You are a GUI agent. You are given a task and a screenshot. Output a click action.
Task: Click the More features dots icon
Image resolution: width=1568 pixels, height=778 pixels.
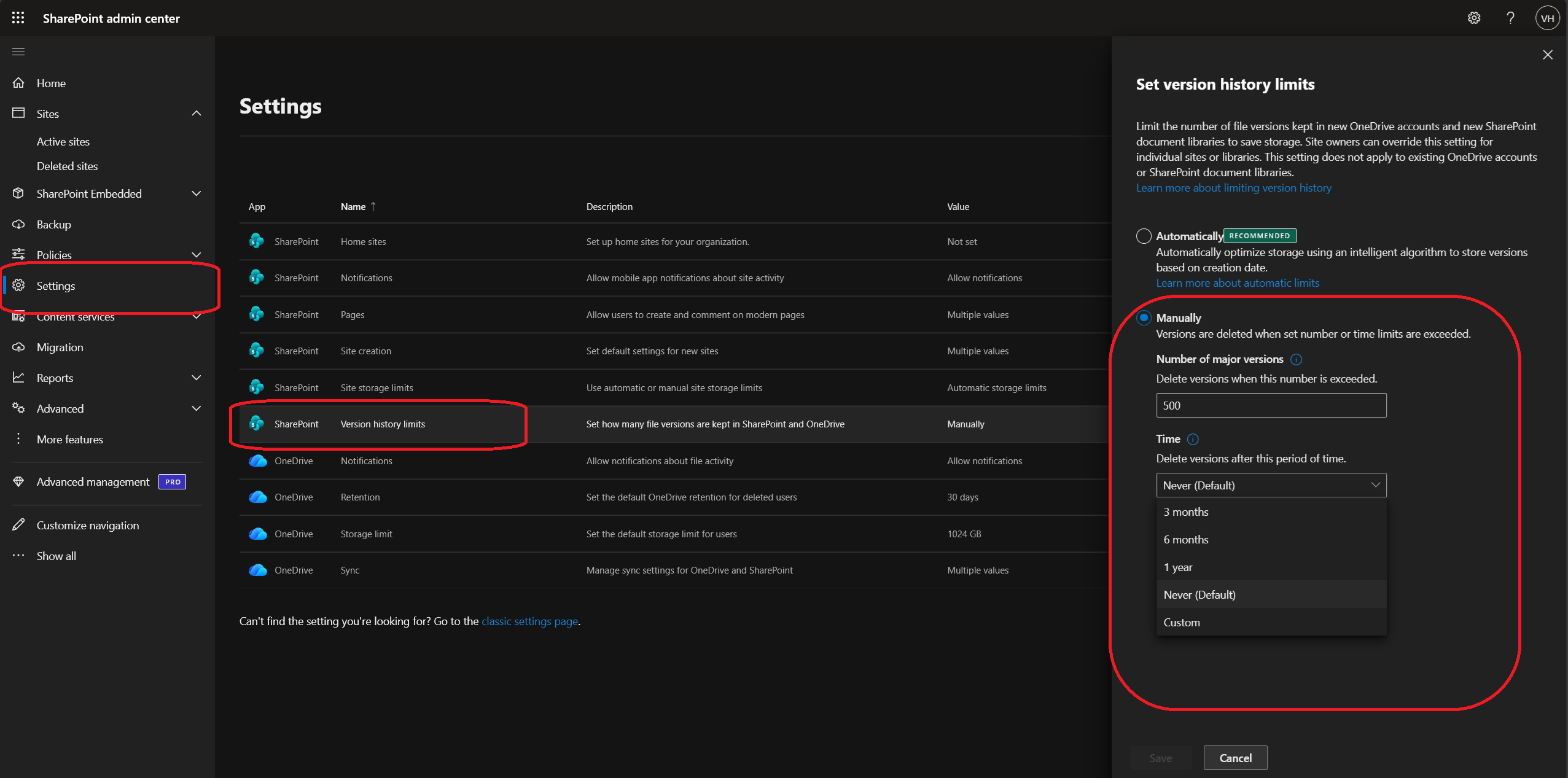coord(18,438)
